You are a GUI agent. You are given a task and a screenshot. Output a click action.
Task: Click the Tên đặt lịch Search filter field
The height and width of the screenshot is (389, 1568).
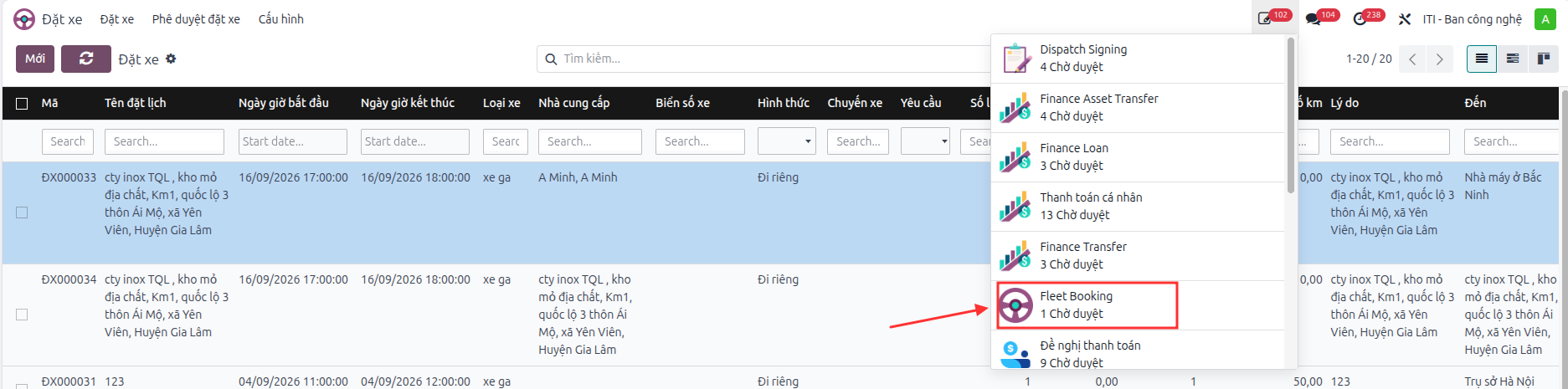[164, 141]
